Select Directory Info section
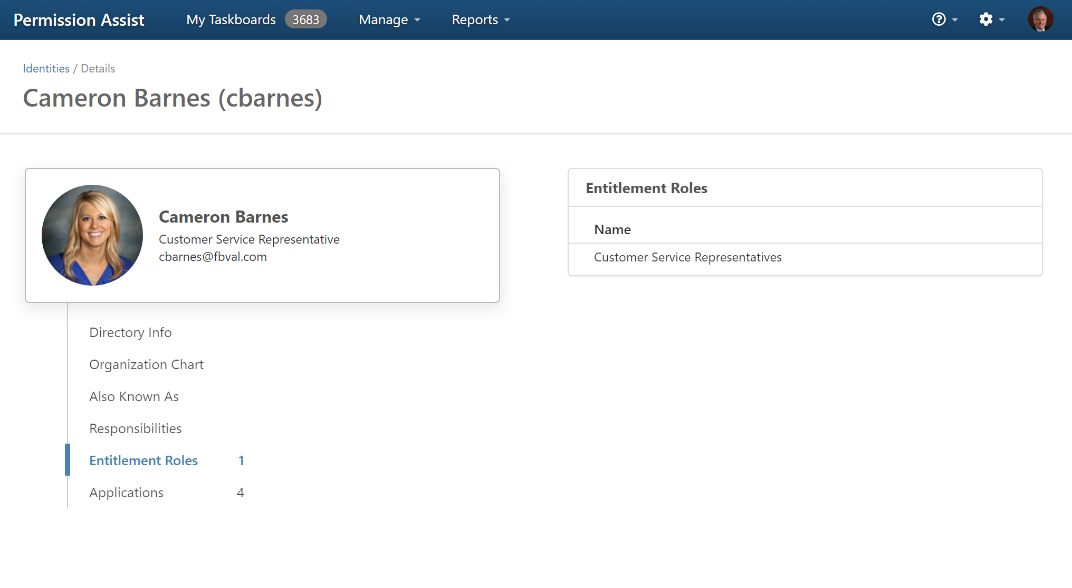The width and height of the screenshot is (1072, 588). coord(130,333)
